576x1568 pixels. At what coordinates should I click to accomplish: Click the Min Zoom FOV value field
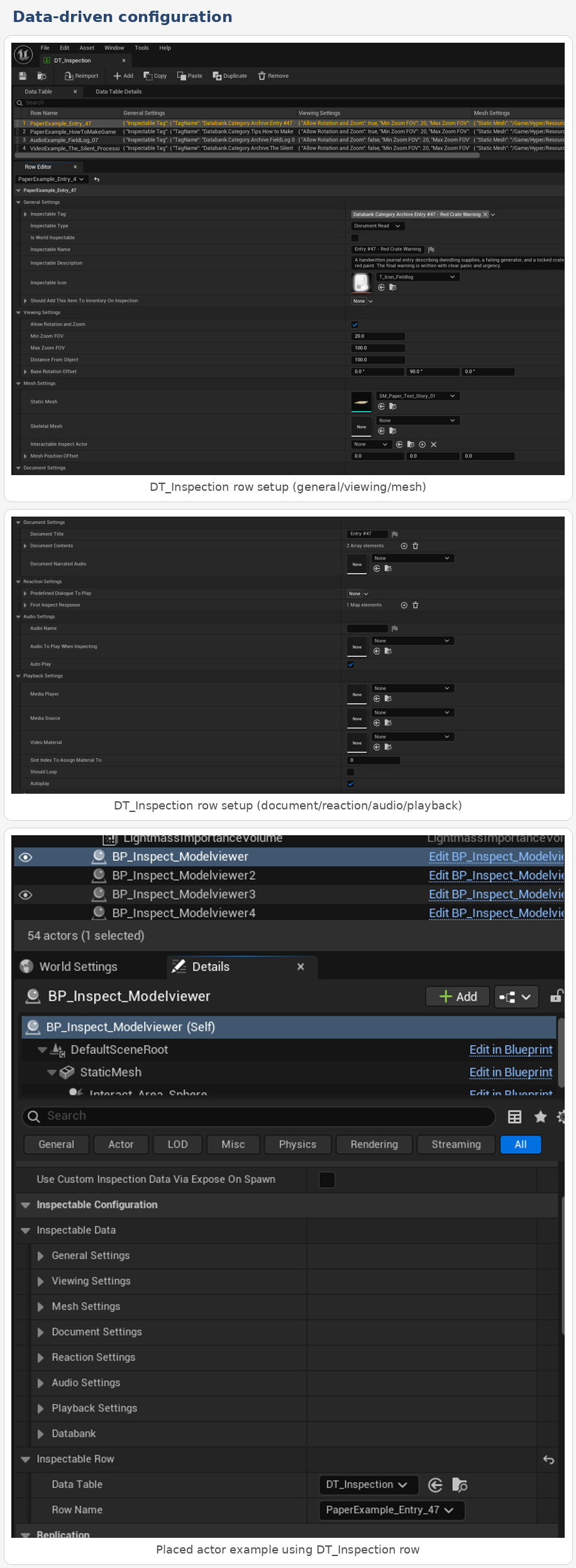[377, 336]
